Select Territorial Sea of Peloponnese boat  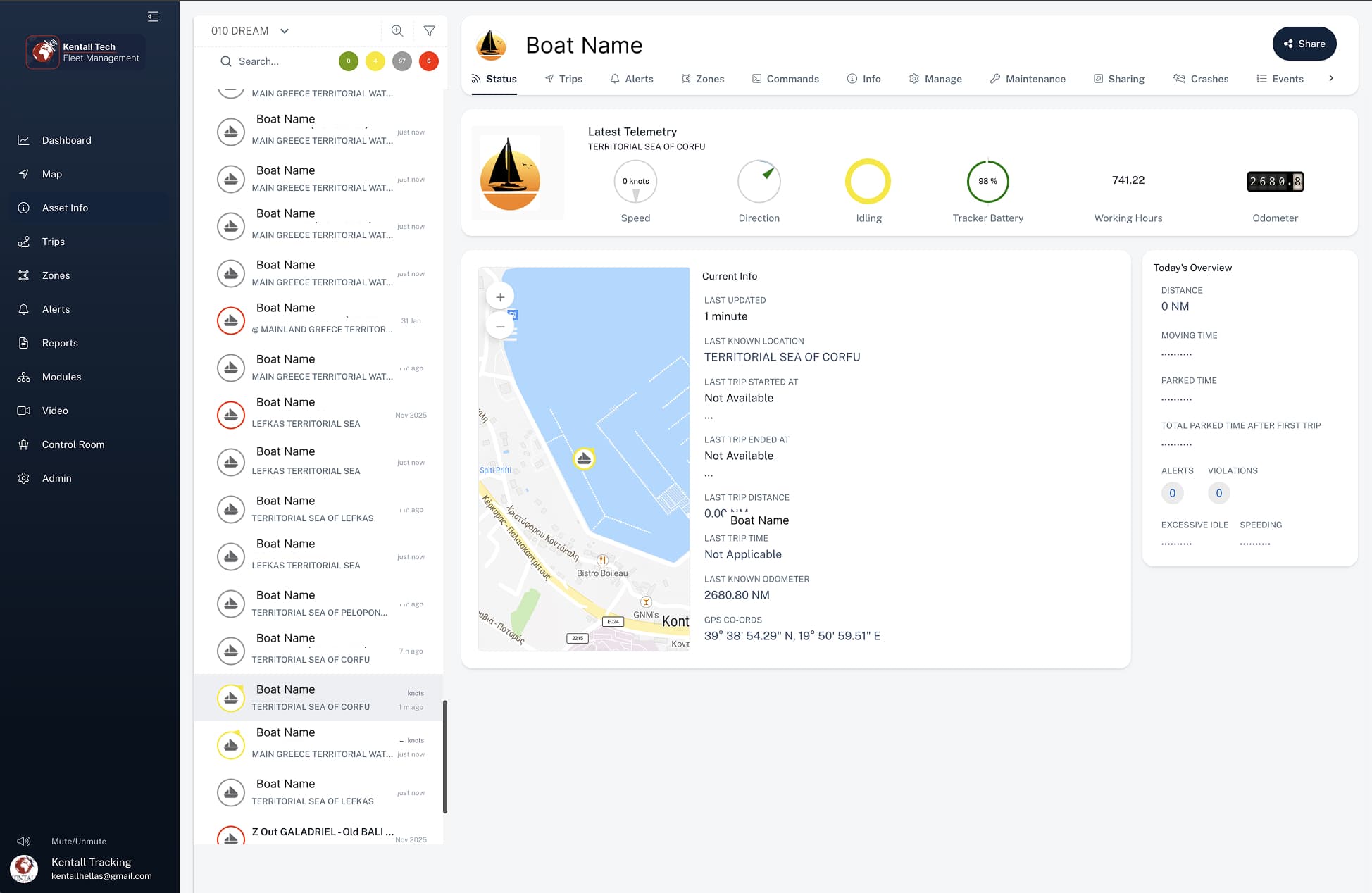(318, 603)
